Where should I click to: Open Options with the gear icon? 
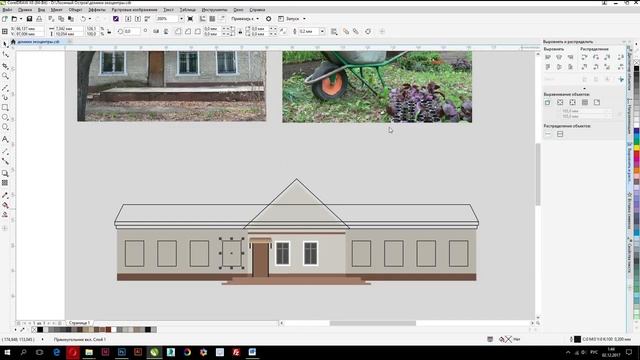(268, 19)
